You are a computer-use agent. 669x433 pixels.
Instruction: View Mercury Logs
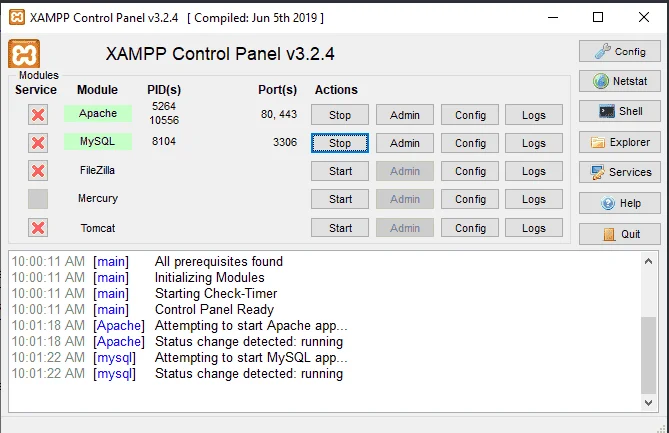tap(534, 199)
